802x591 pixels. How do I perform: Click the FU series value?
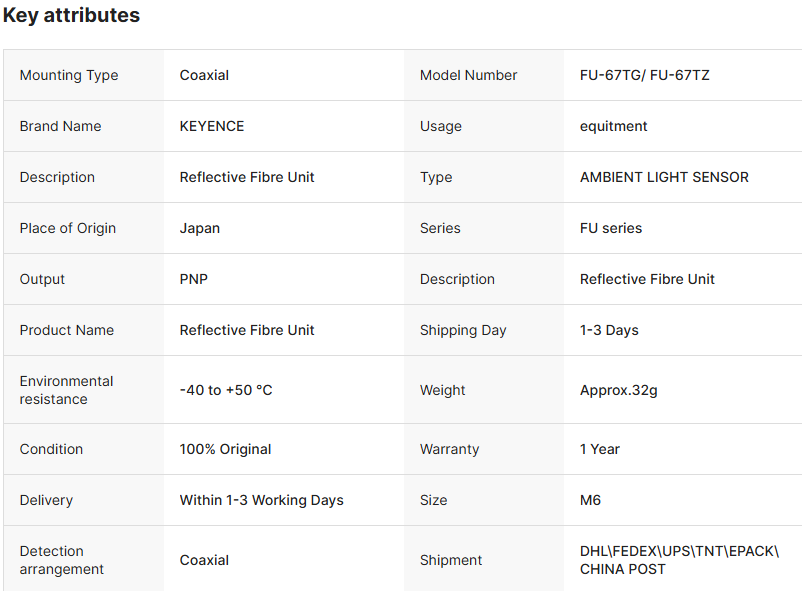611,228
